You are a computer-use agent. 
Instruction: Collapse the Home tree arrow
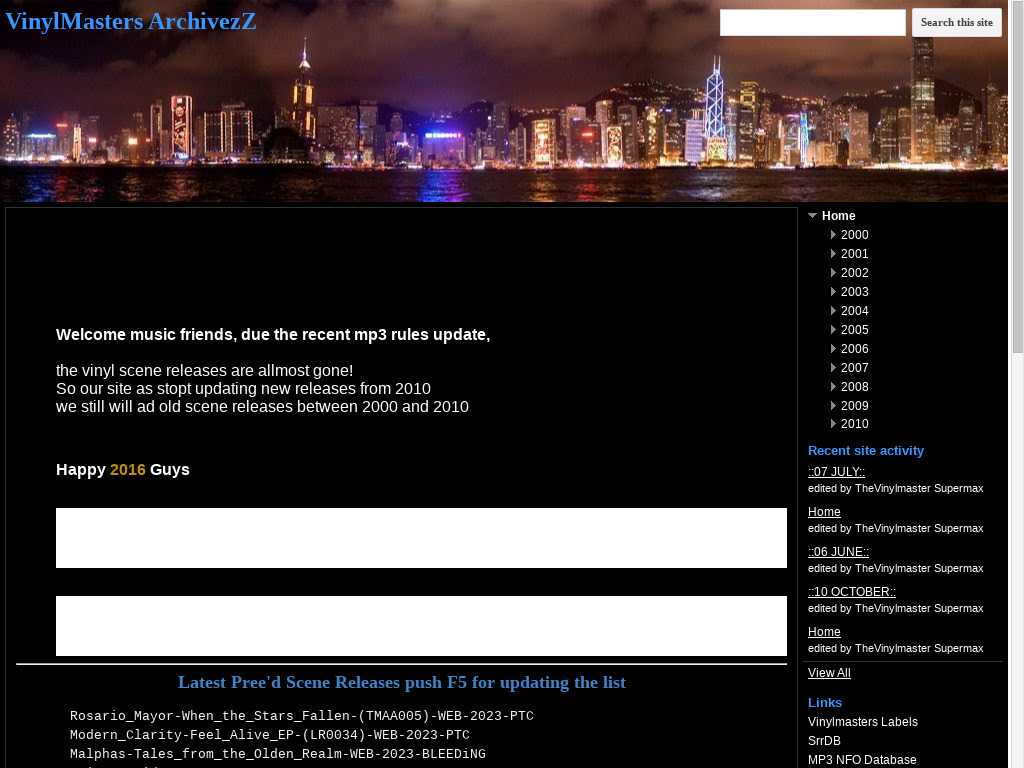pos(813,216)
